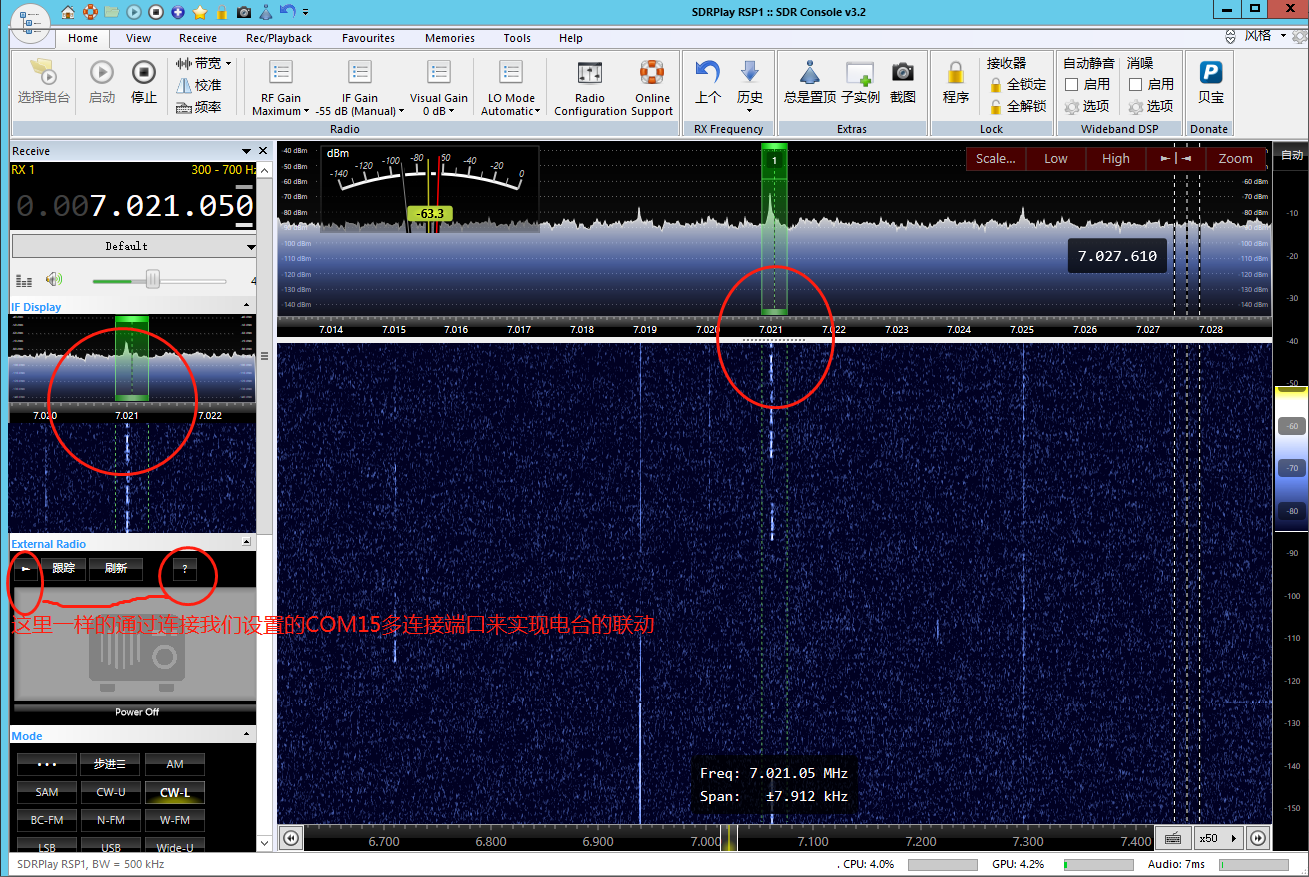The height and width of the screenshot is (877, 1309).
Task: Click the ? help button in External Radio
Action: click(x=185, y=569)
